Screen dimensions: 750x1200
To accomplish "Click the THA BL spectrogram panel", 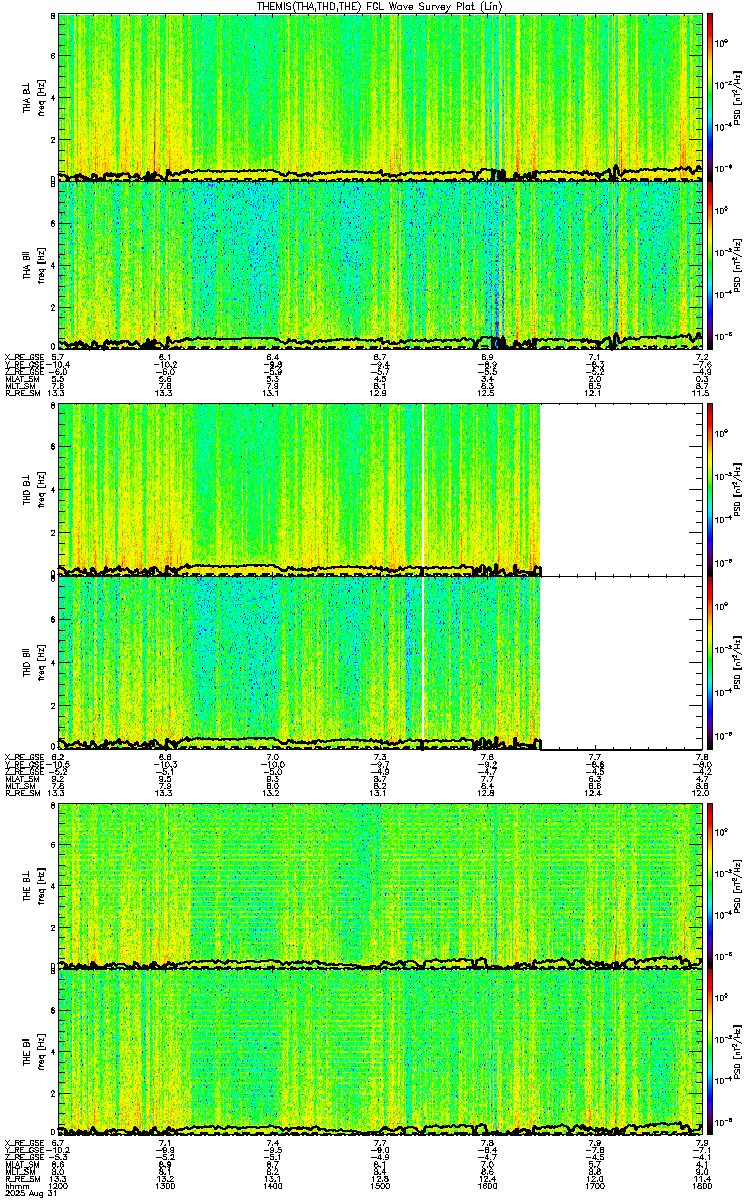I will 380,96.
